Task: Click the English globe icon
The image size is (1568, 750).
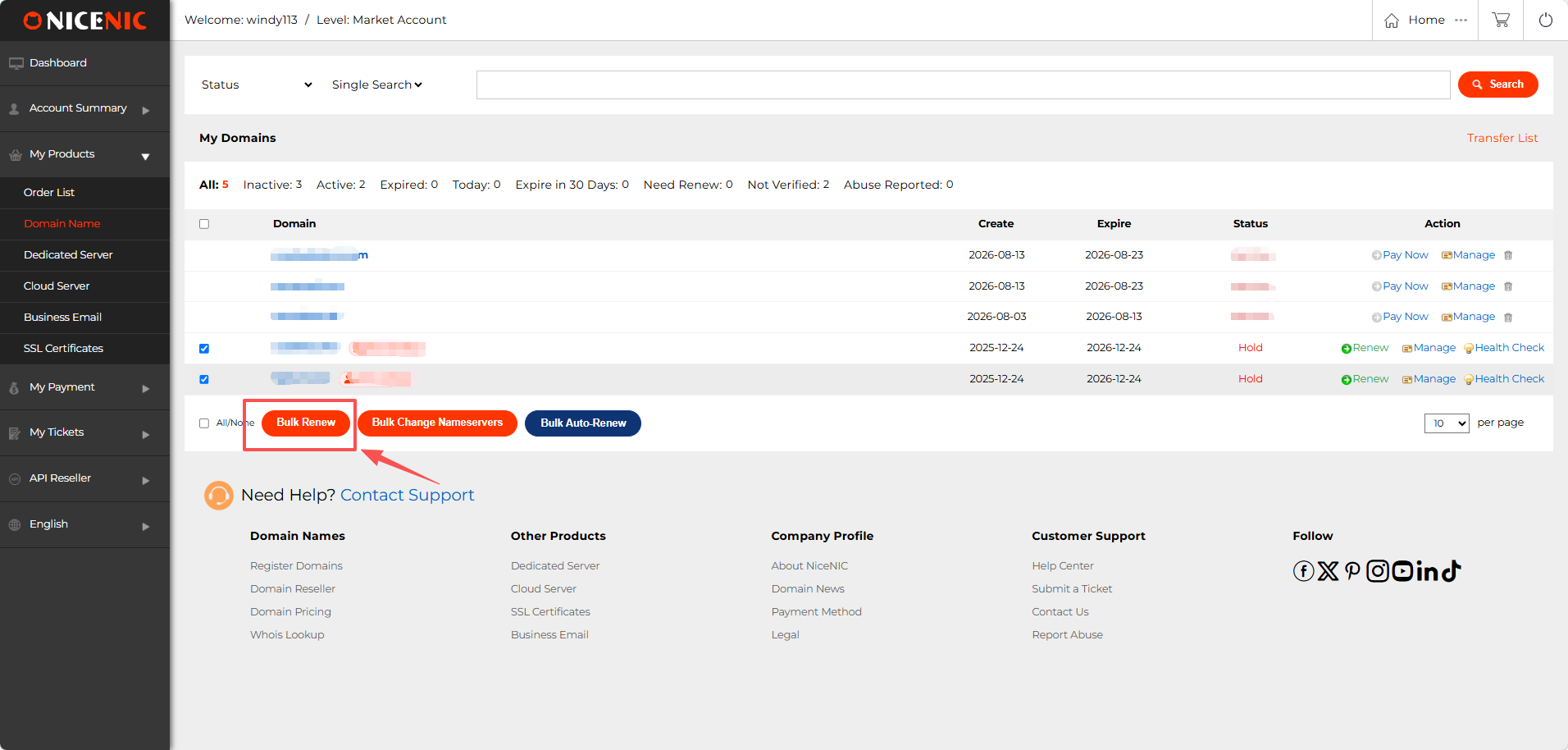Action: click(15, 524)
